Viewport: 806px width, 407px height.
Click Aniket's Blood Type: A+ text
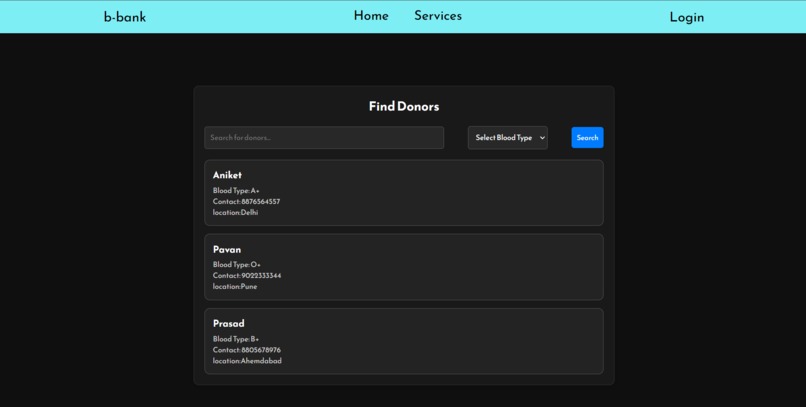[236, 191]
